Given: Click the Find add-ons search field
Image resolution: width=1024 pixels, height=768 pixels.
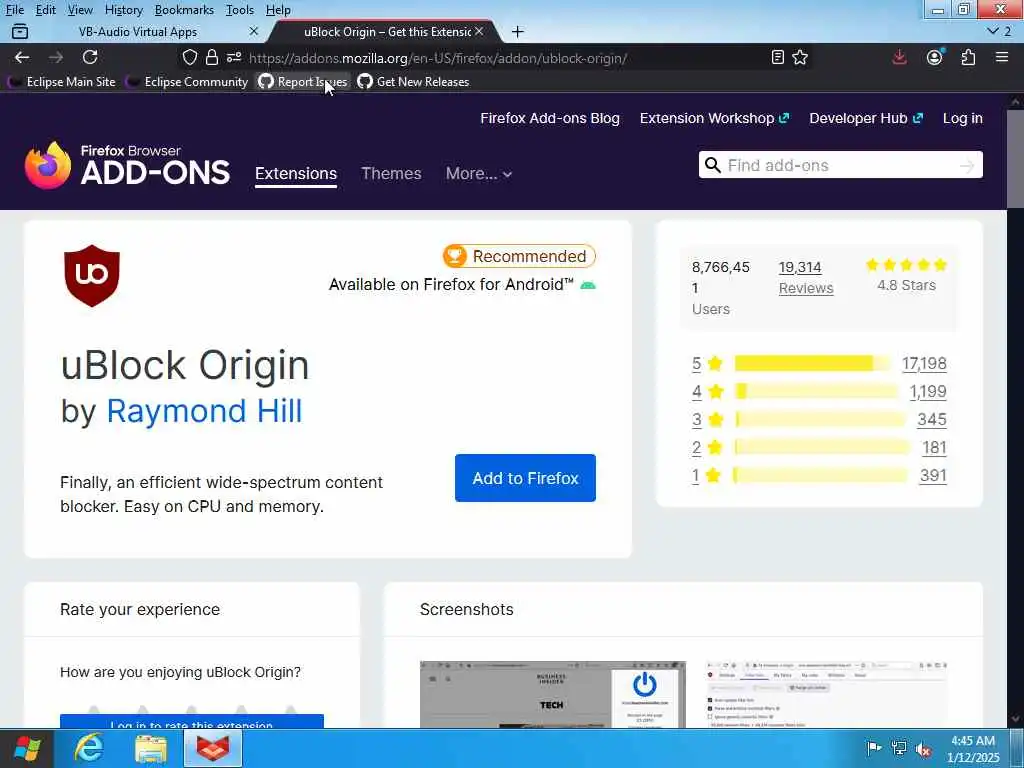Looking at the screenshot, I should [840, 165].
